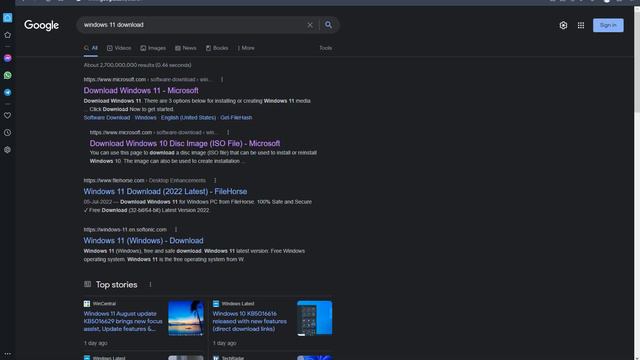640x360 pixels.
Task: Open options menu for Softonic result
Action: coord(176,229)
